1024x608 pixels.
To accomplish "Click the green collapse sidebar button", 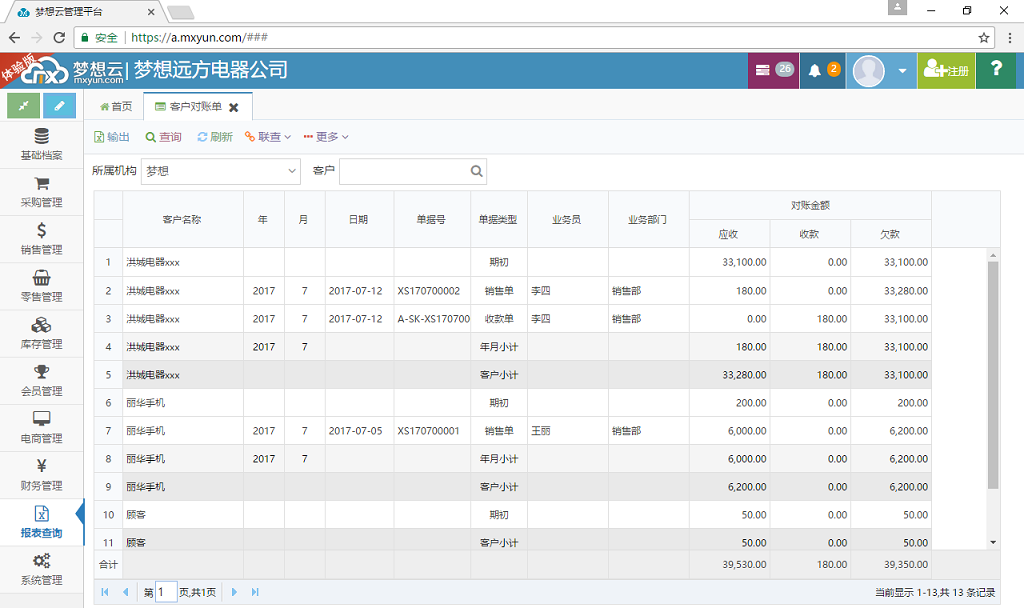I will point(24,106).
